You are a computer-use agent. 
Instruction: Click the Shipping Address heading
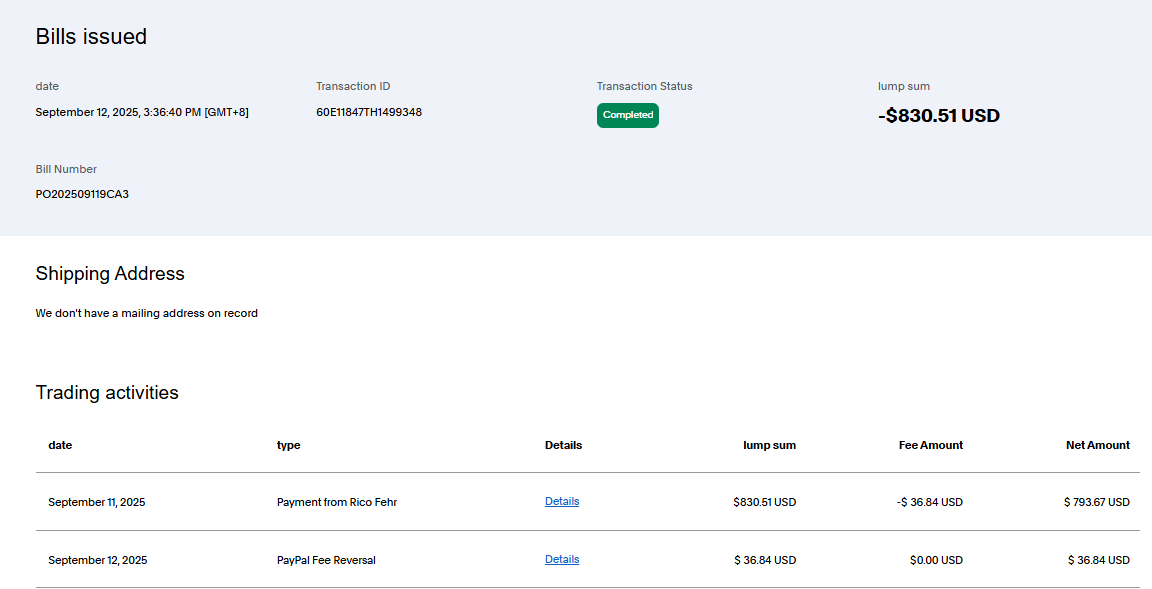click(x=110, y=273)
